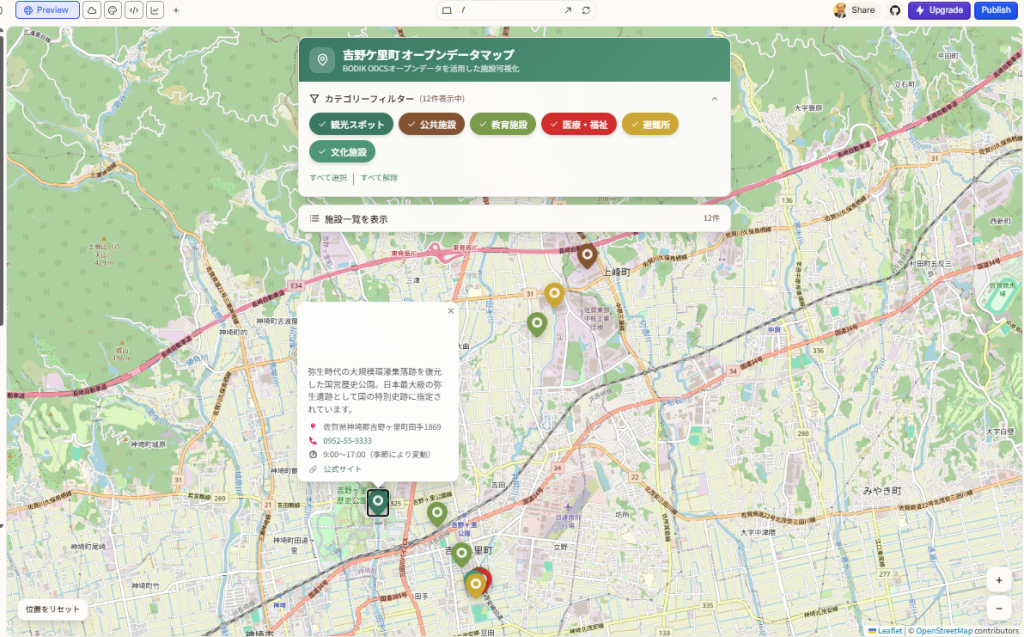The image size is (1024, 637).
Task: Open the analytics chart icon
Action: click(x=155, y=10)
